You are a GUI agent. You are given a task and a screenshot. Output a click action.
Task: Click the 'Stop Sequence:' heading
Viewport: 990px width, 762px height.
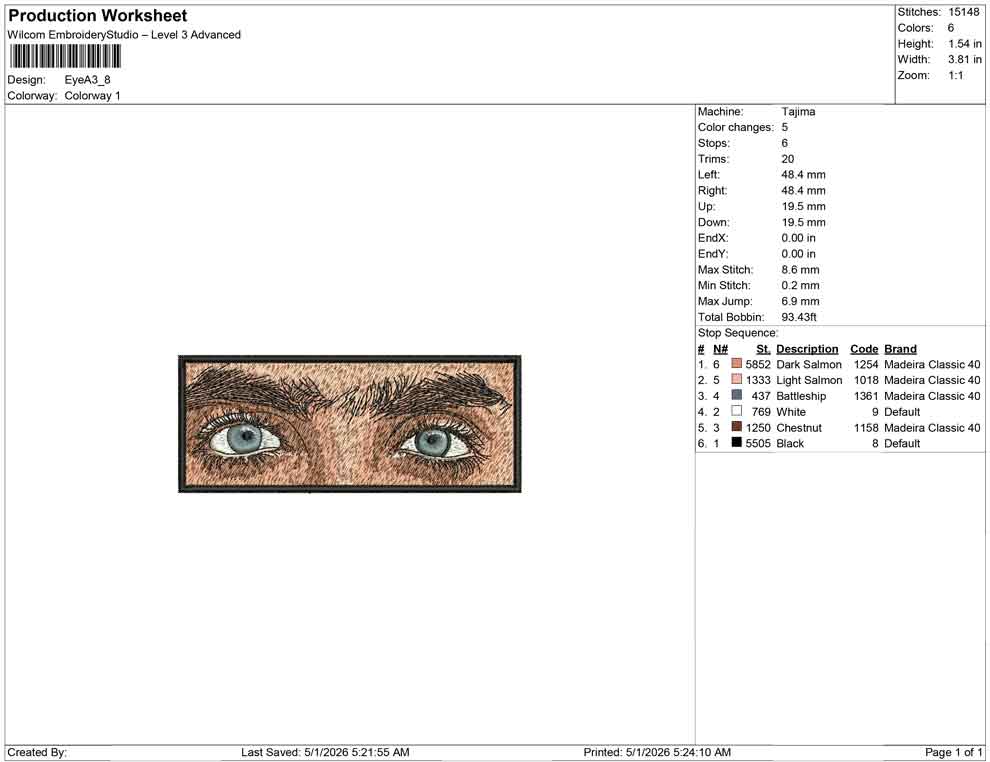tap(738, 333)
